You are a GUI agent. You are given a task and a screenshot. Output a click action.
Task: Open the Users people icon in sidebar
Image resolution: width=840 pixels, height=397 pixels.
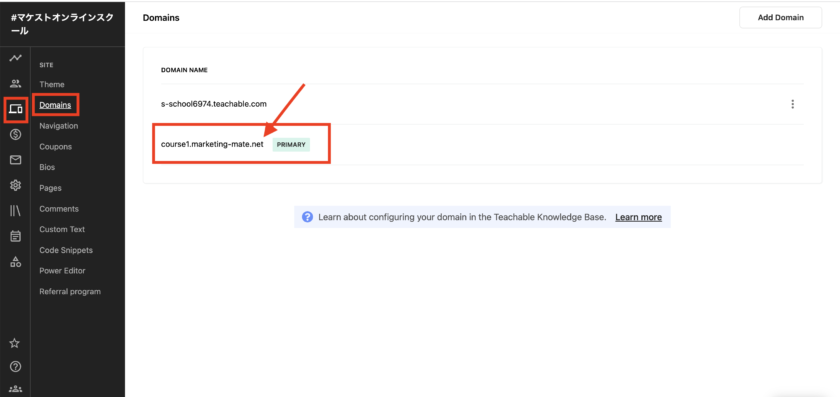[16, 83]
